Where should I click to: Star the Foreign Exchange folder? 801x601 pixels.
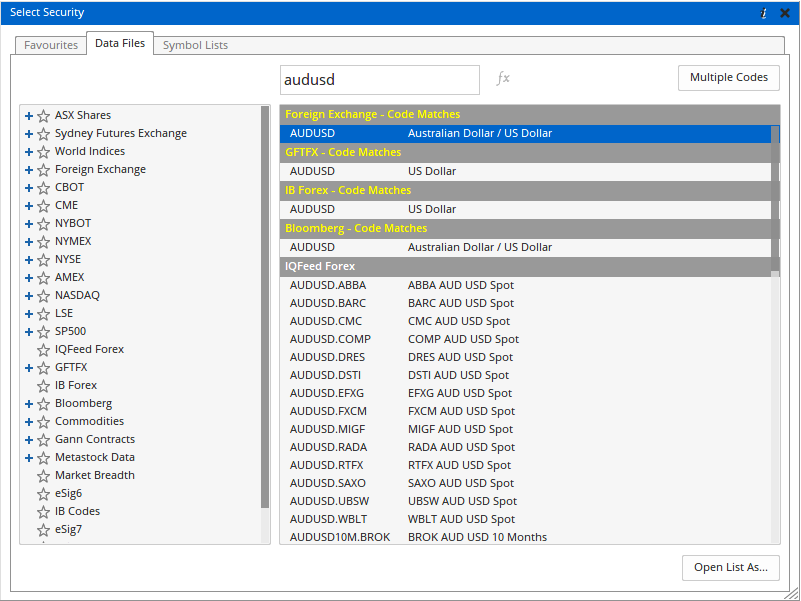43,170
